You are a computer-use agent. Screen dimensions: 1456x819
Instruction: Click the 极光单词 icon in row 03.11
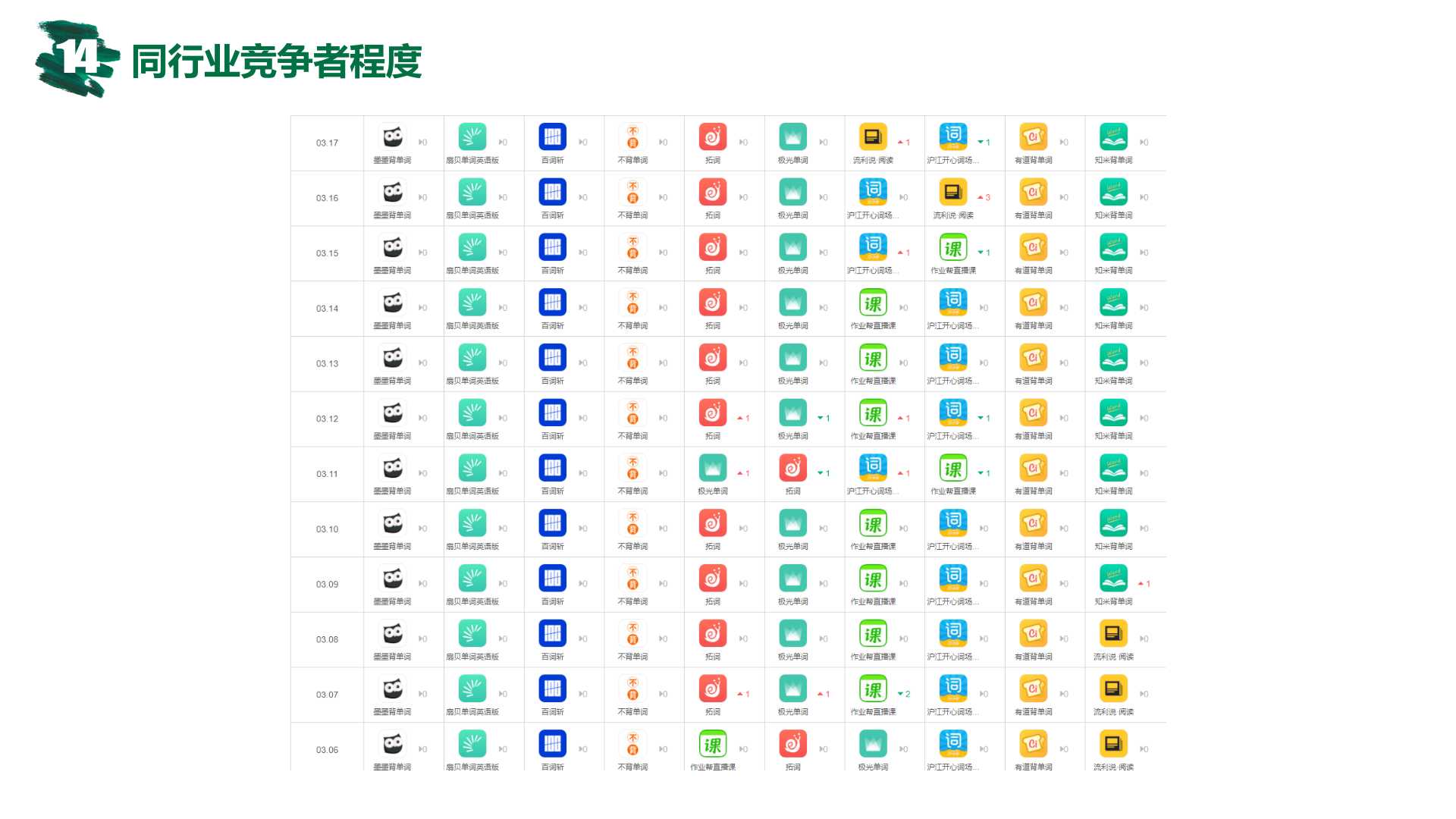coord(713,468)
